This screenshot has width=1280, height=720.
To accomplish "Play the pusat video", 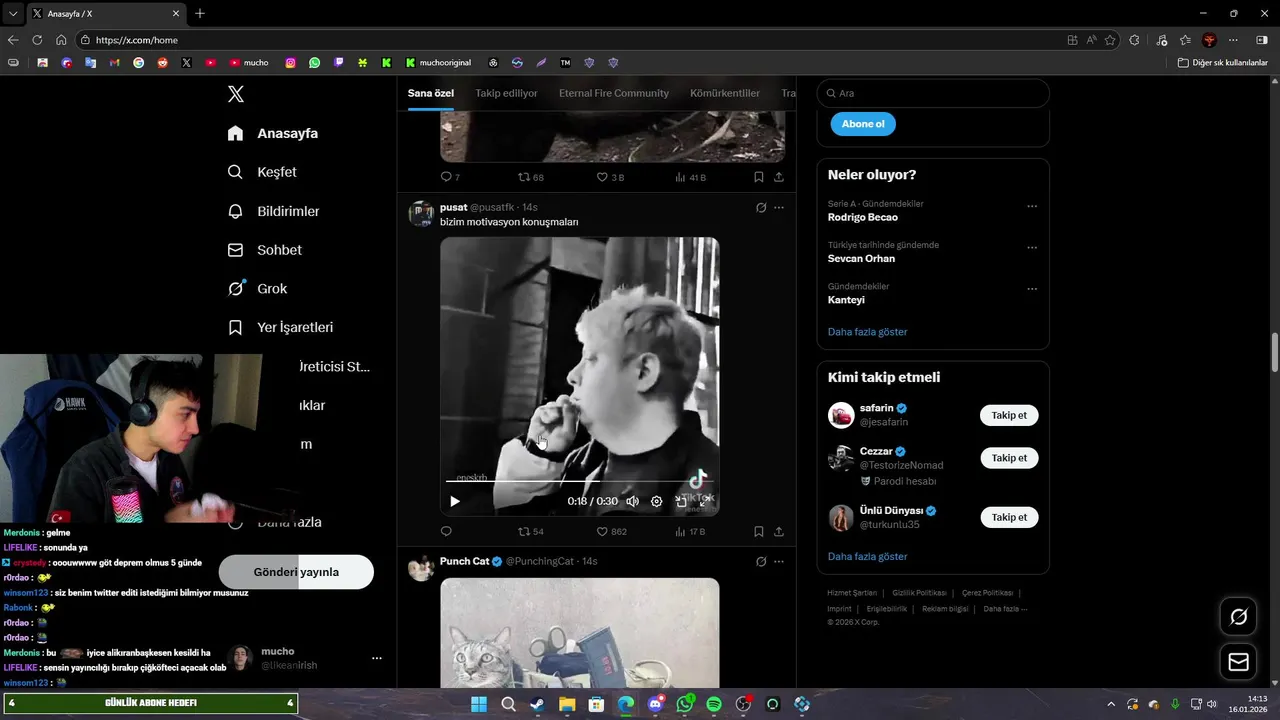I will 455,501.
